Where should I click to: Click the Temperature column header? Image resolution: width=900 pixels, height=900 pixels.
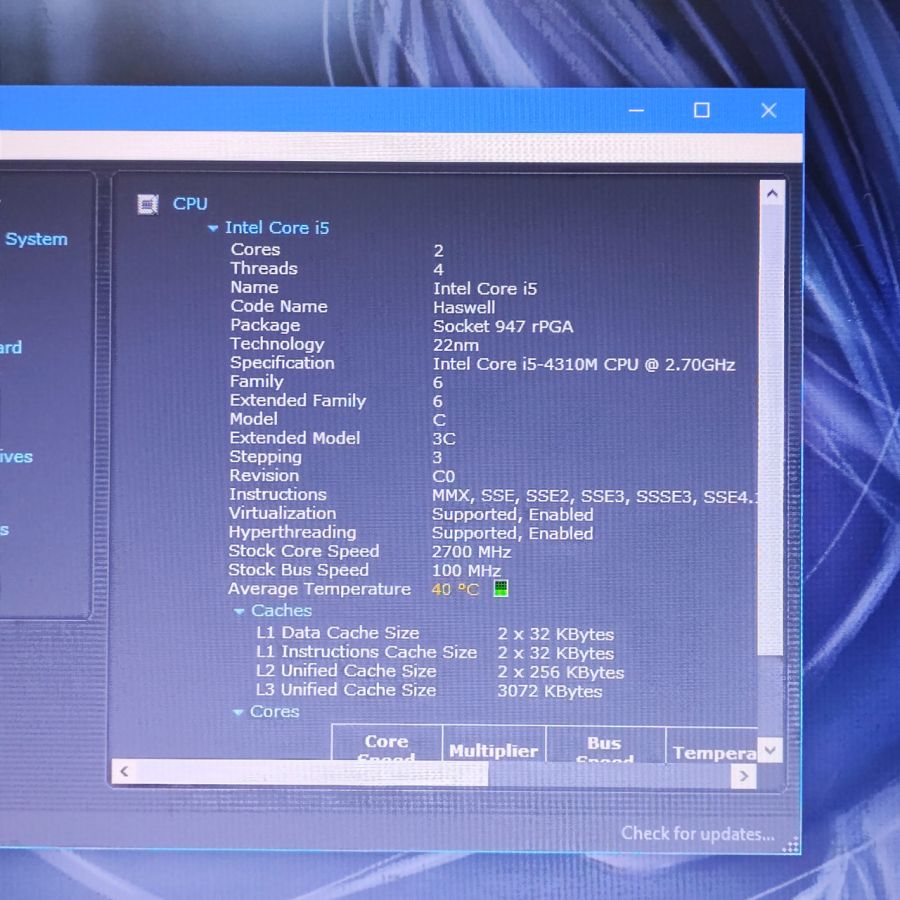point(712,746)
